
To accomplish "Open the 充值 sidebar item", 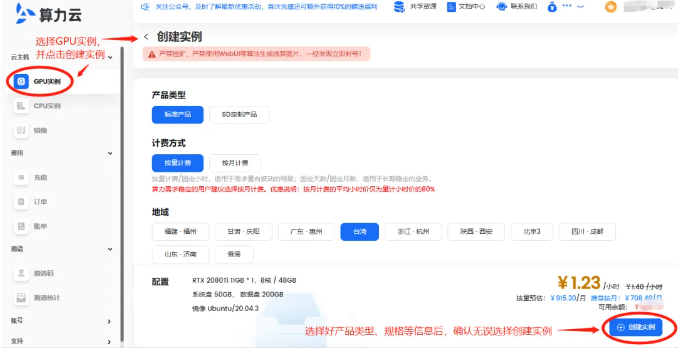I will 30,177.
